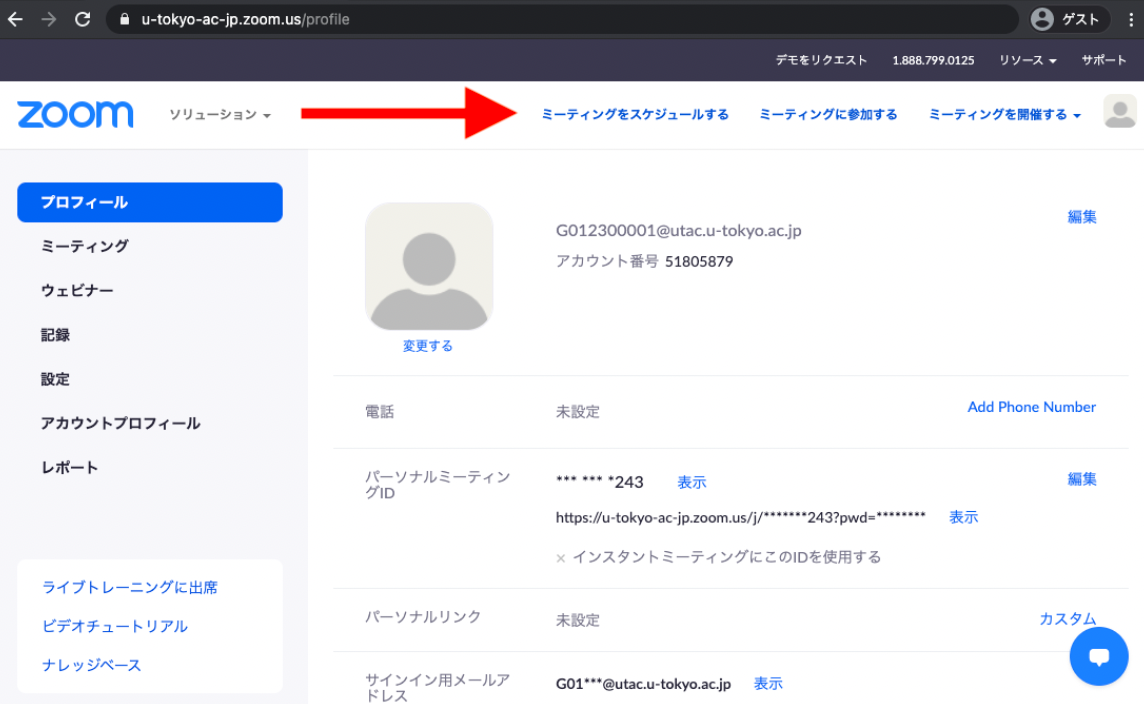Open ミーティング in sidebar
This screenshot has height=704, width=1144.
(85, 247)
